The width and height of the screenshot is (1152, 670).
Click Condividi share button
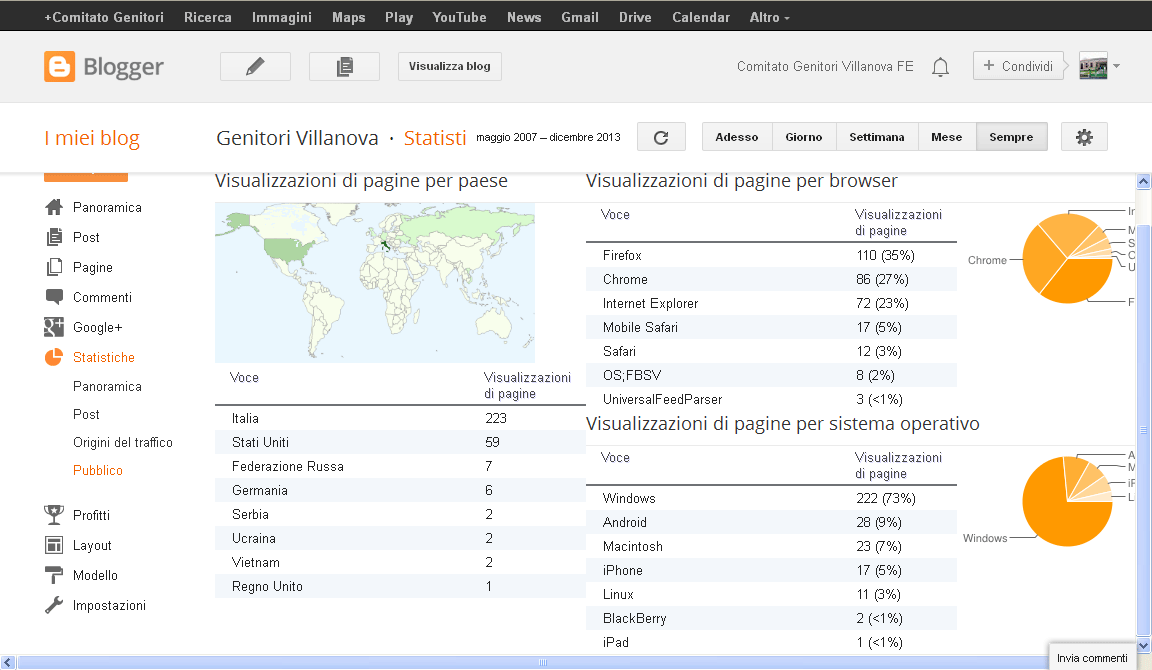click(1018, 66)
